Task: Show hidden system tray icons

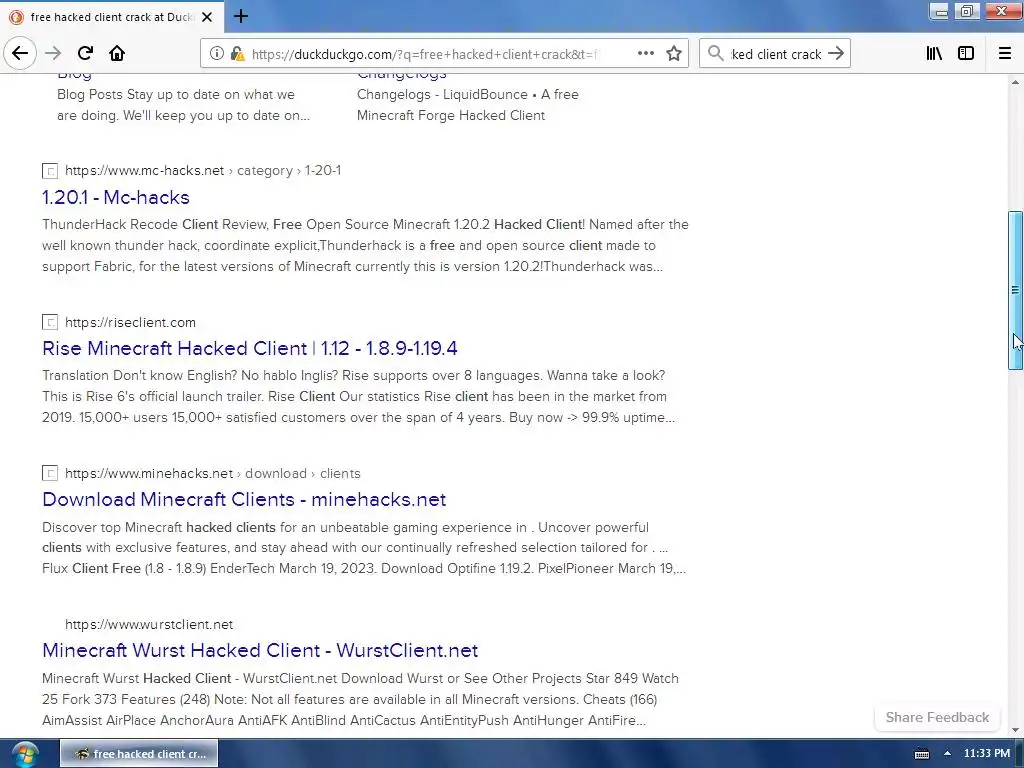Action: 947,754
